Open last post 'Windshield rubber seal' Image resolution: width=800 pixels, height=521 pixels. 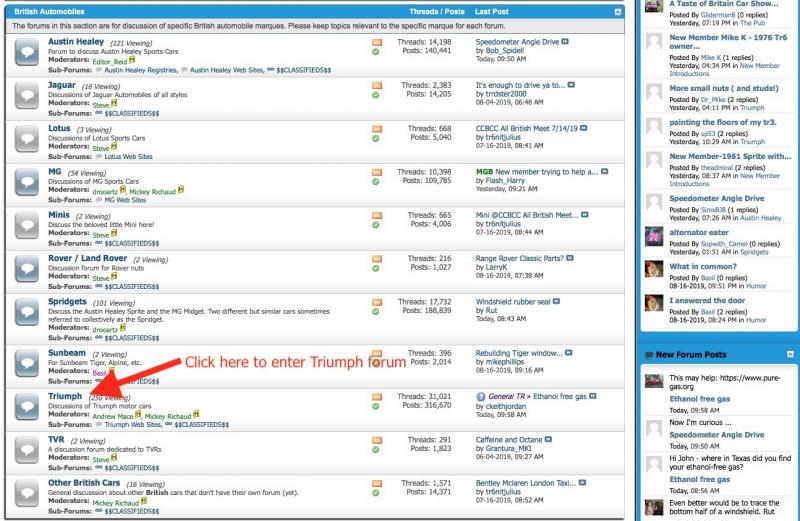pyautogui.click(x=513, y=302)
